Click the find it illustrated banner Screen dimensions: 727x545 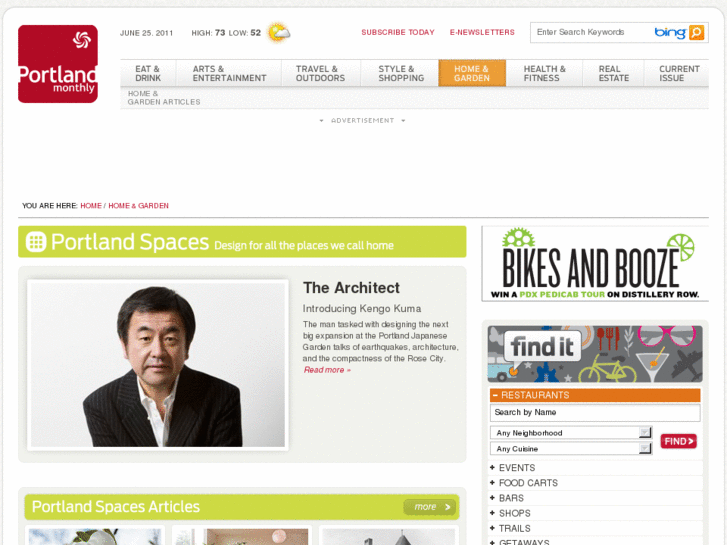[595, 354]
